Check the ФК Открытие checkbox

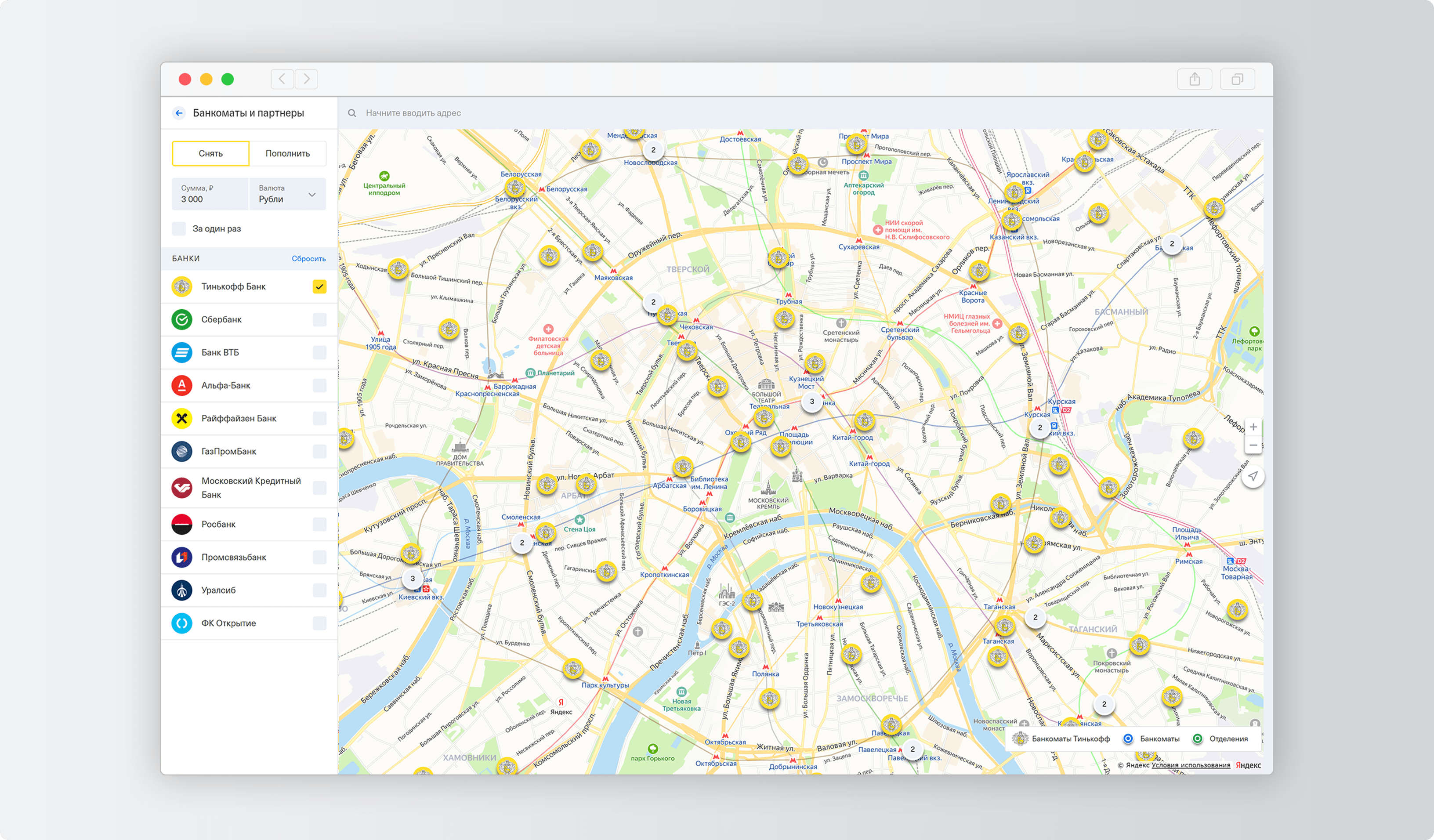[x=320, y=623]
